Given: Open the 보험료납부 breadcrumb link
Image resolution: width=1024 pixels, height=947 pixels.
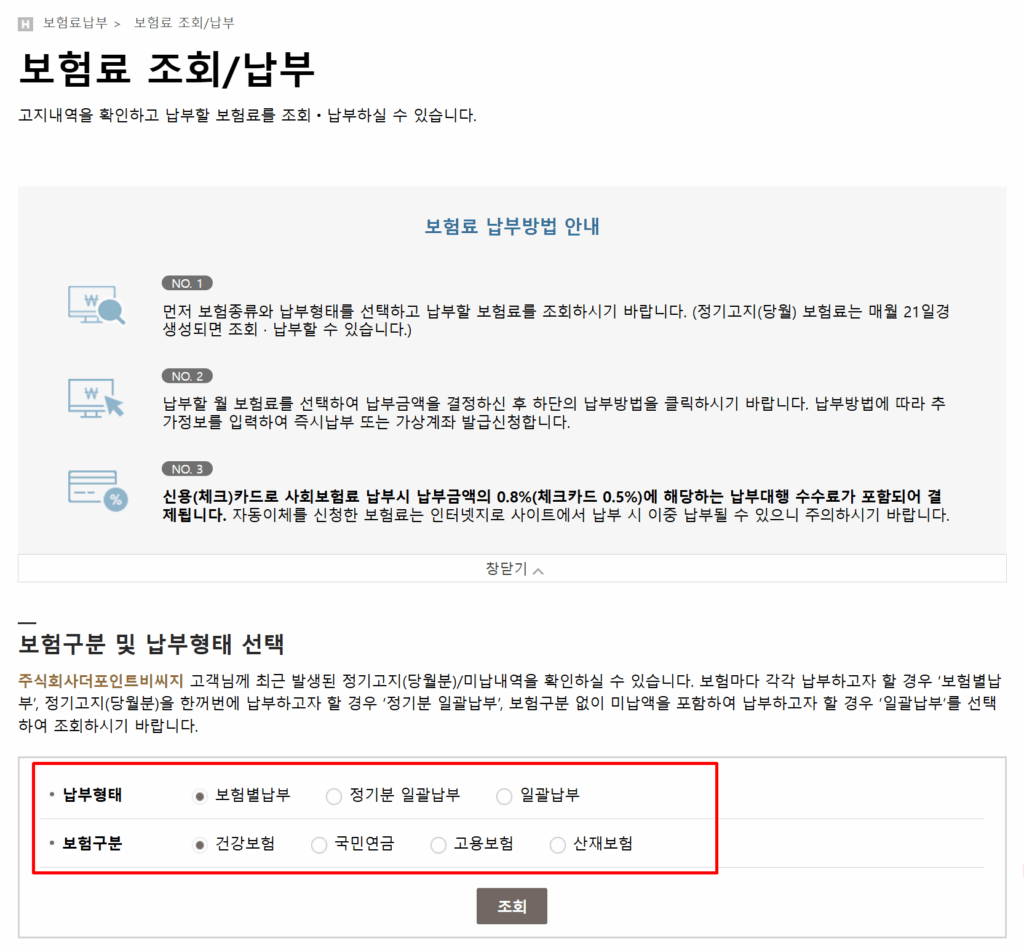Looking at the screenshot, I should coord(75,22).
